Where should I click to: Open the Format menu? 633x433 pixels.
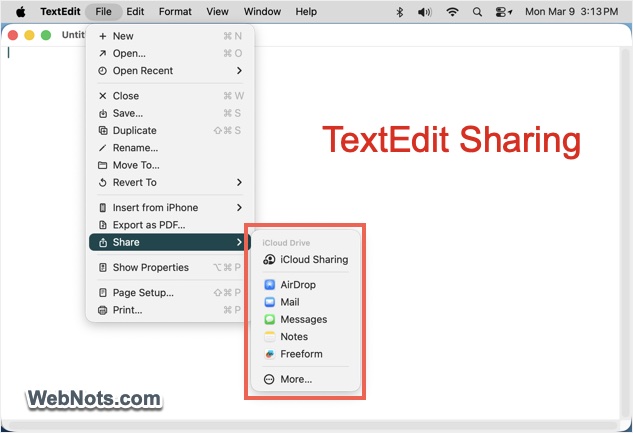click(x=175, y=12)
